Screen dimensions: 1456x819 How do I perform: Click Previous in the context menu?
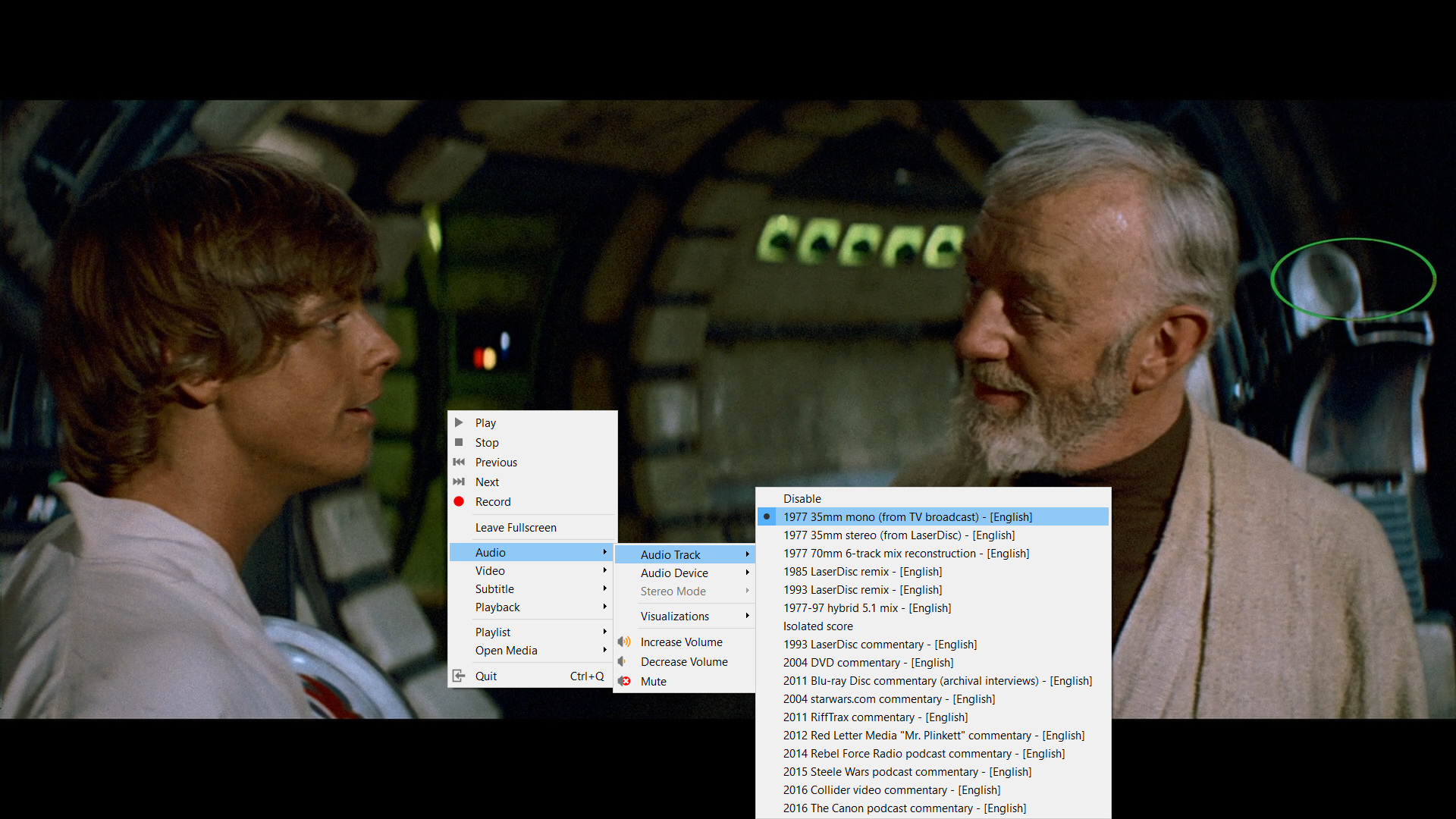[x=532, y=462]
